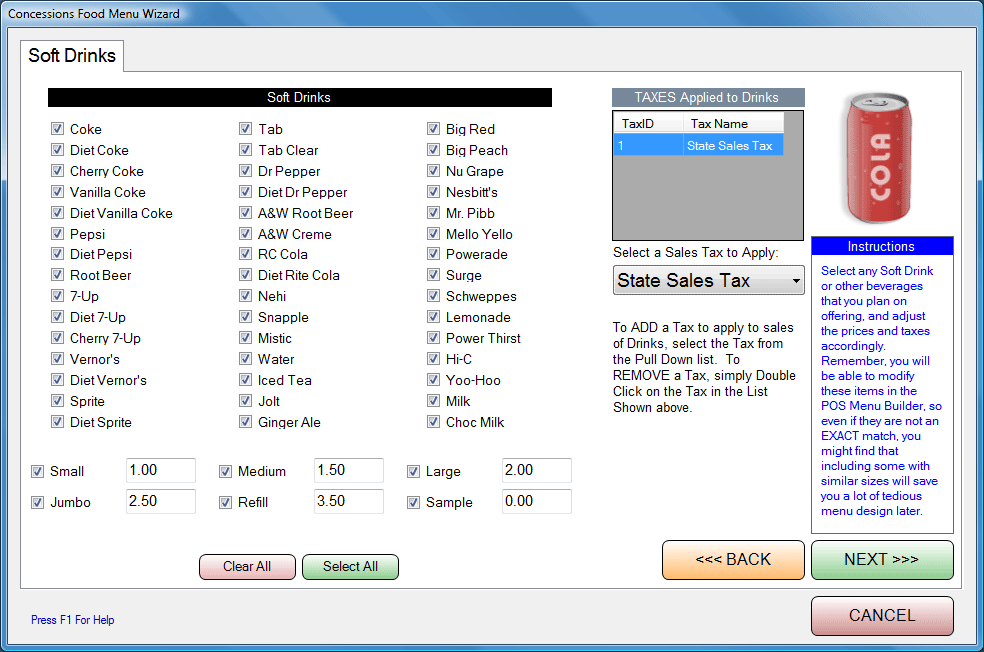This screenshot has width=984, height=652.
Task: Toggle the Small size checkbox
Action: [x=37, y=471]
